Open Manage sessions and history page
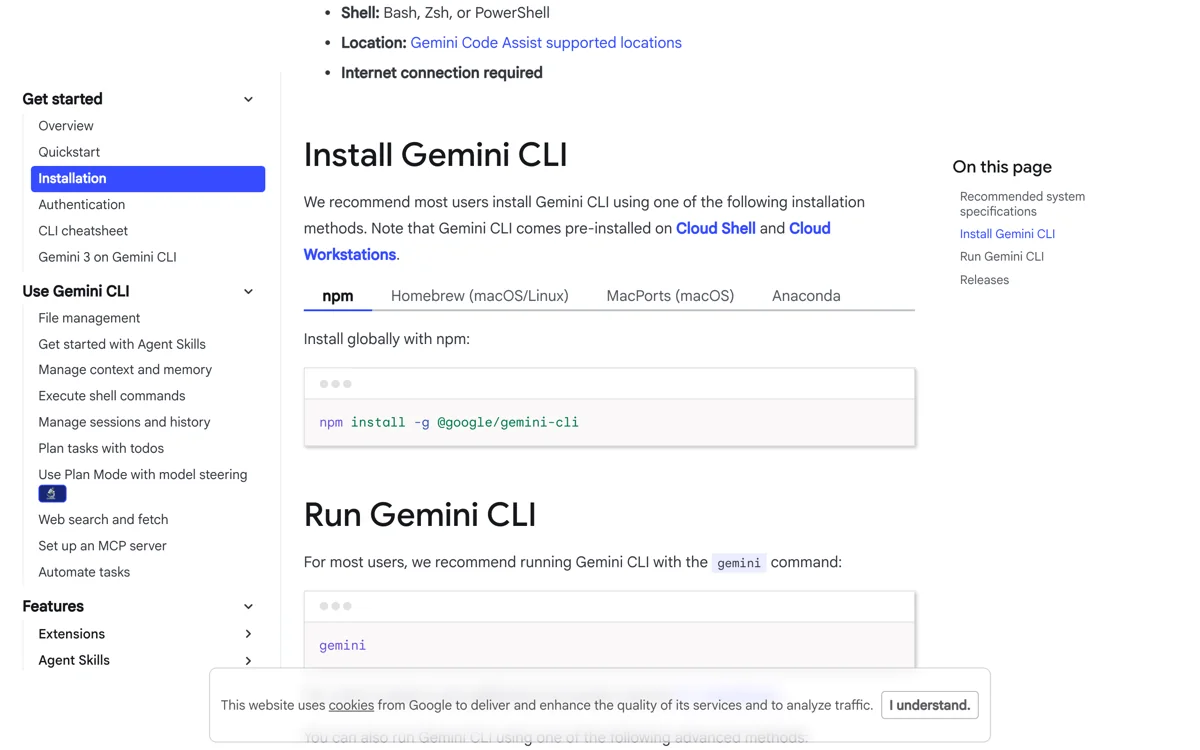The image size is (1200, 750). pos(124,422)
